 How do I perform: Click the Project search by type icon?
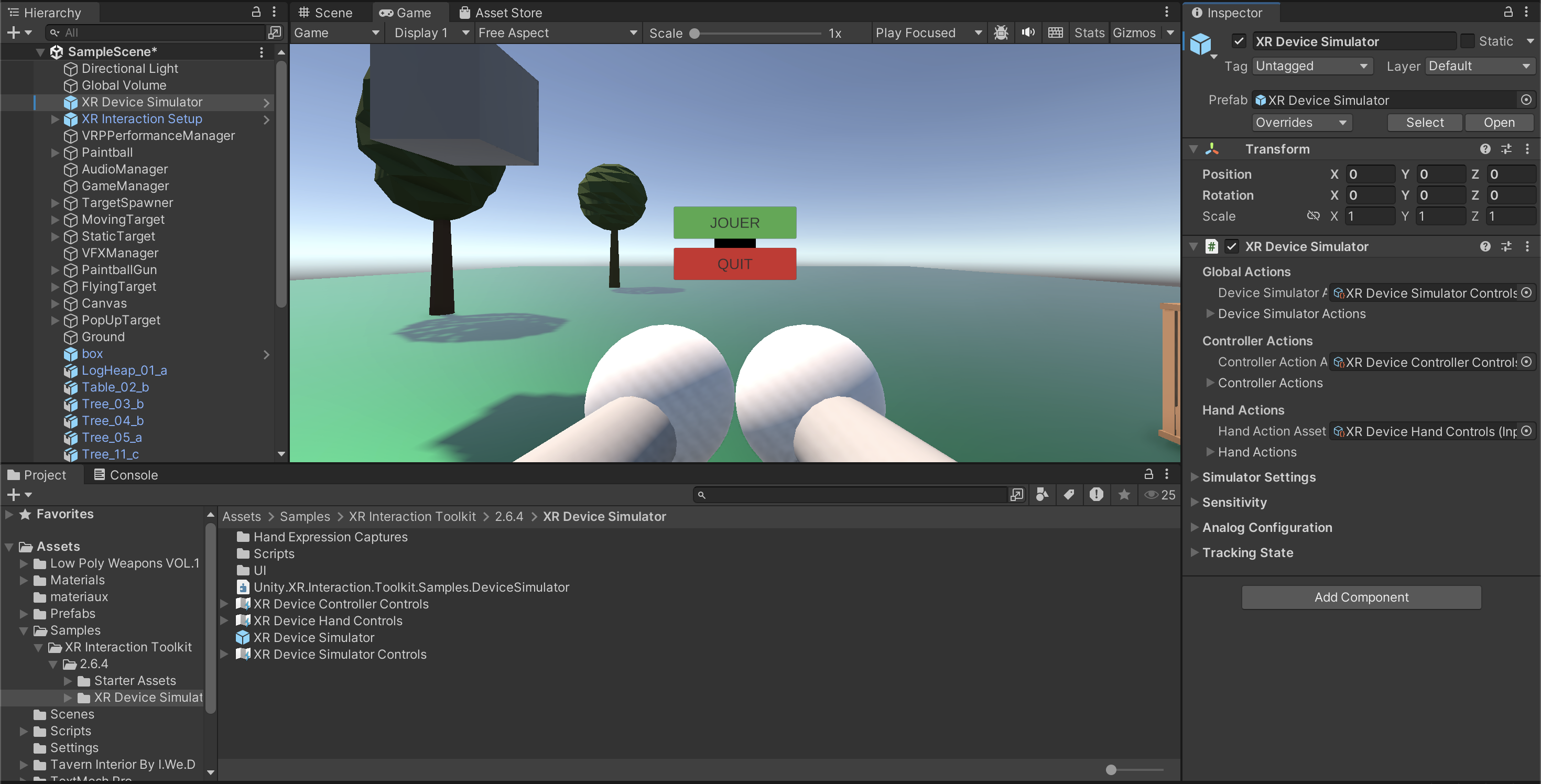click(1041, 495)
